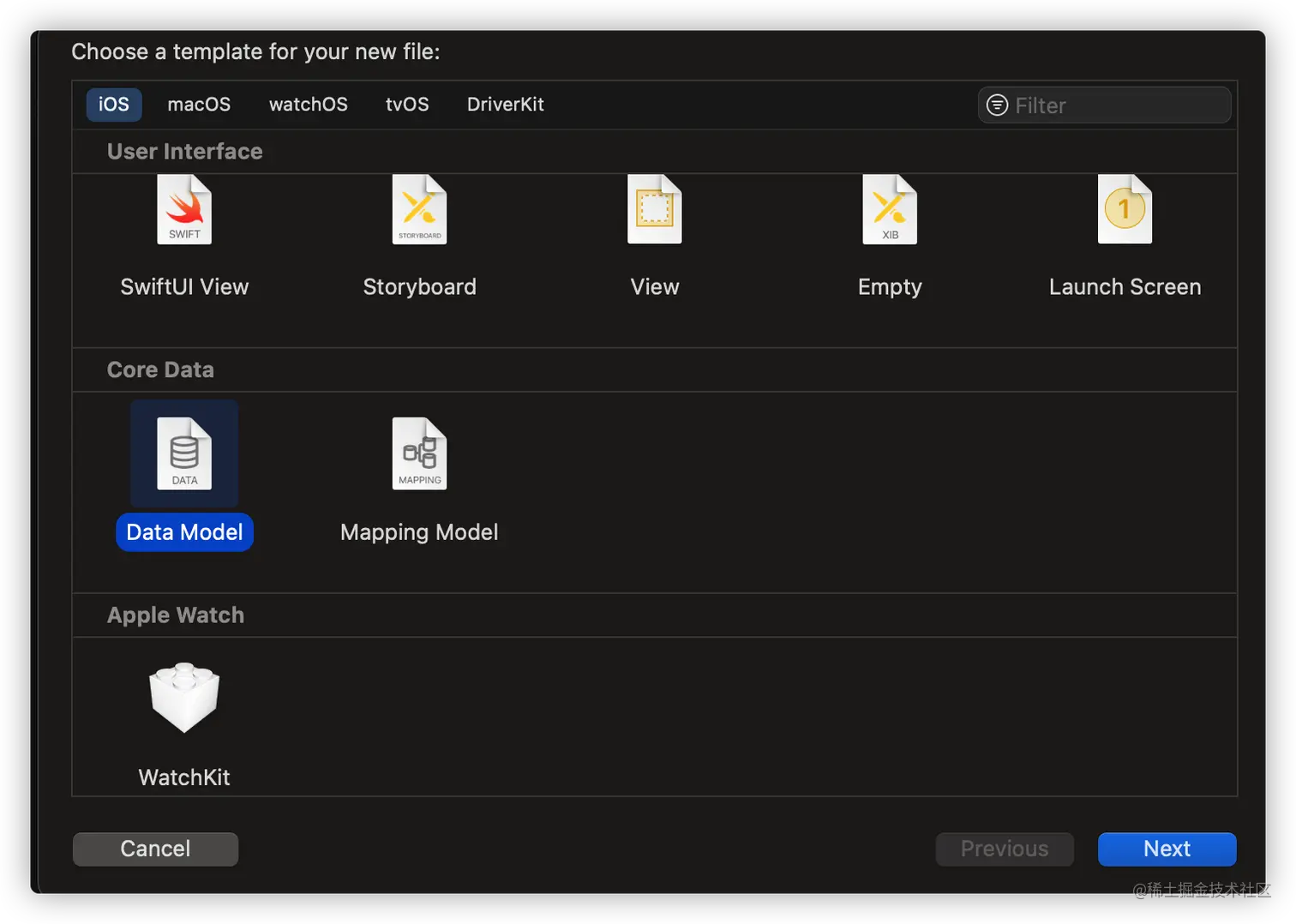Image resolution: width=1296 pixels, height=924 pixels.
Task: Switch to the macOS tab
Action: coord(199,105)
